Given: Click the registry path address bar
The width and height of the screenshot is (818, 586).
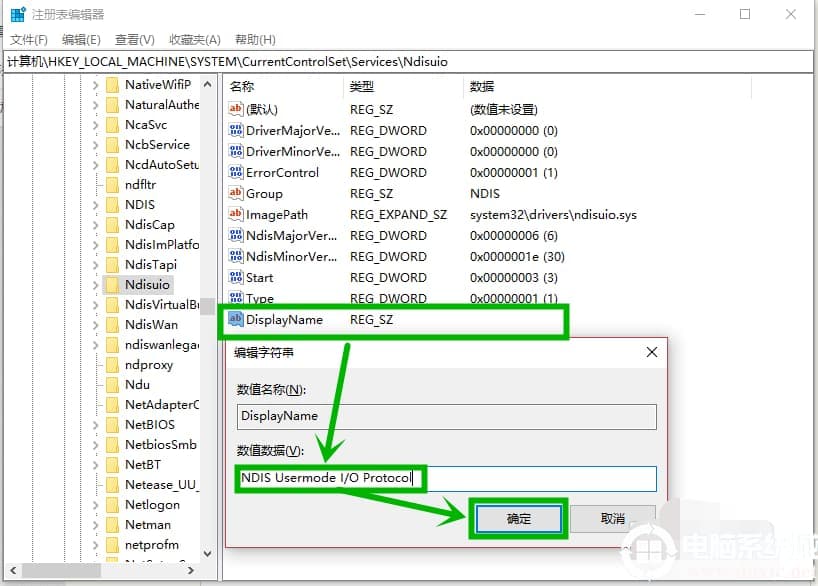Looking at the screenshot, I should (409, 62).
